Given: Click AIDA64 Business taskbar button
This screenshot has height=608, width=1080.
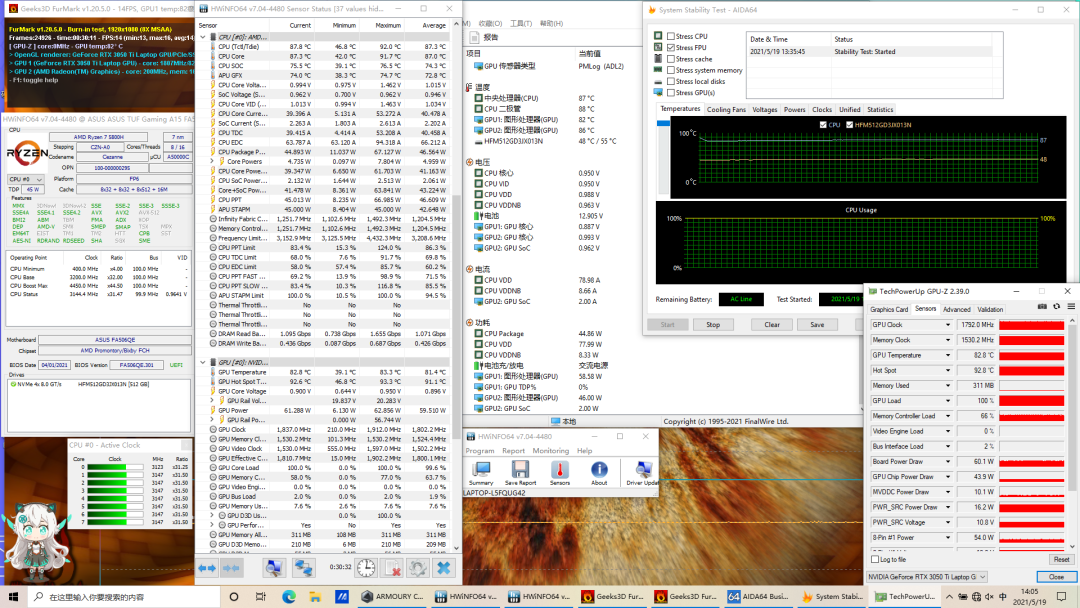Looking at the screenshot, I should click(759, 596).
